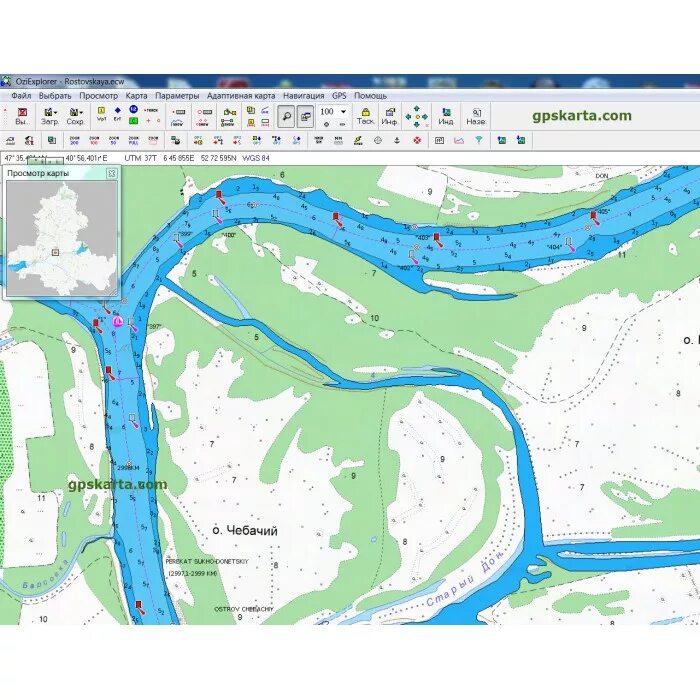
Task: Click the blue circle route waypoint icon
Action: click(133, 109)
